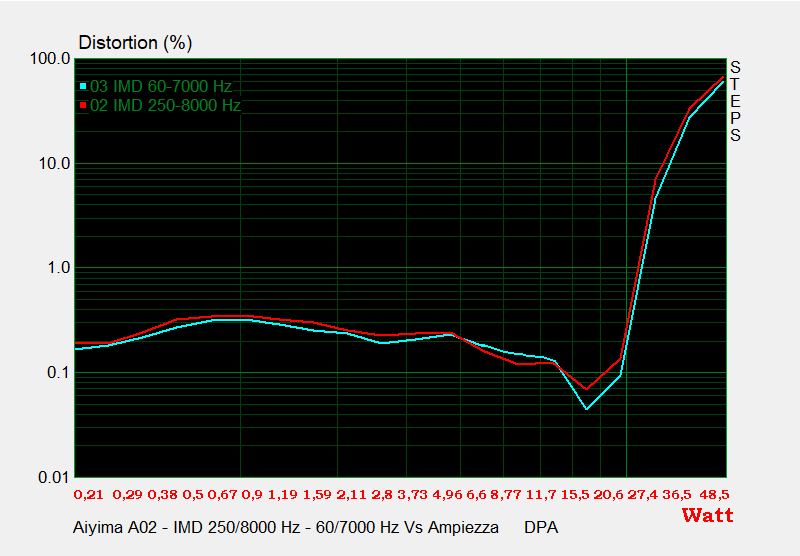Select the '03 IMD 60-7000 Hz' legend label
The height and width of the screenshot is (556, 800).
[161, 87]
